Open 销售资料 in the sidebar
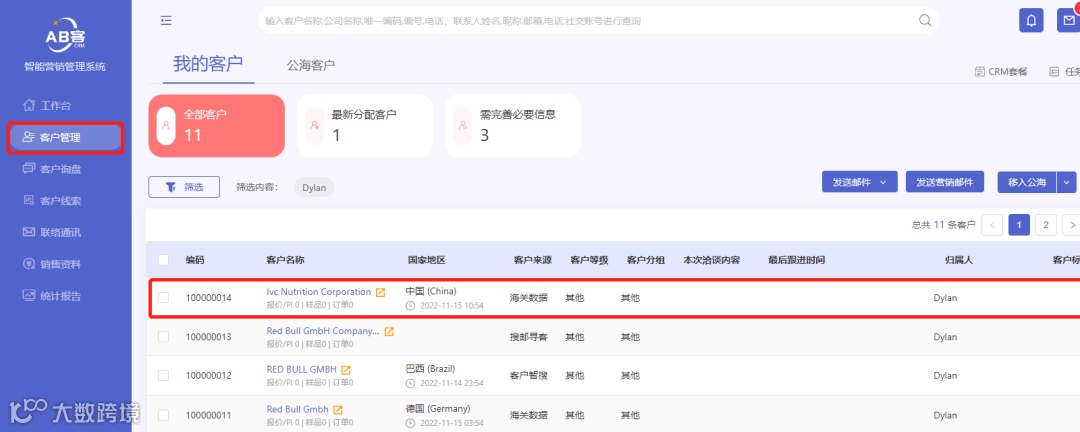1080x432 pixels. (52, 265)
